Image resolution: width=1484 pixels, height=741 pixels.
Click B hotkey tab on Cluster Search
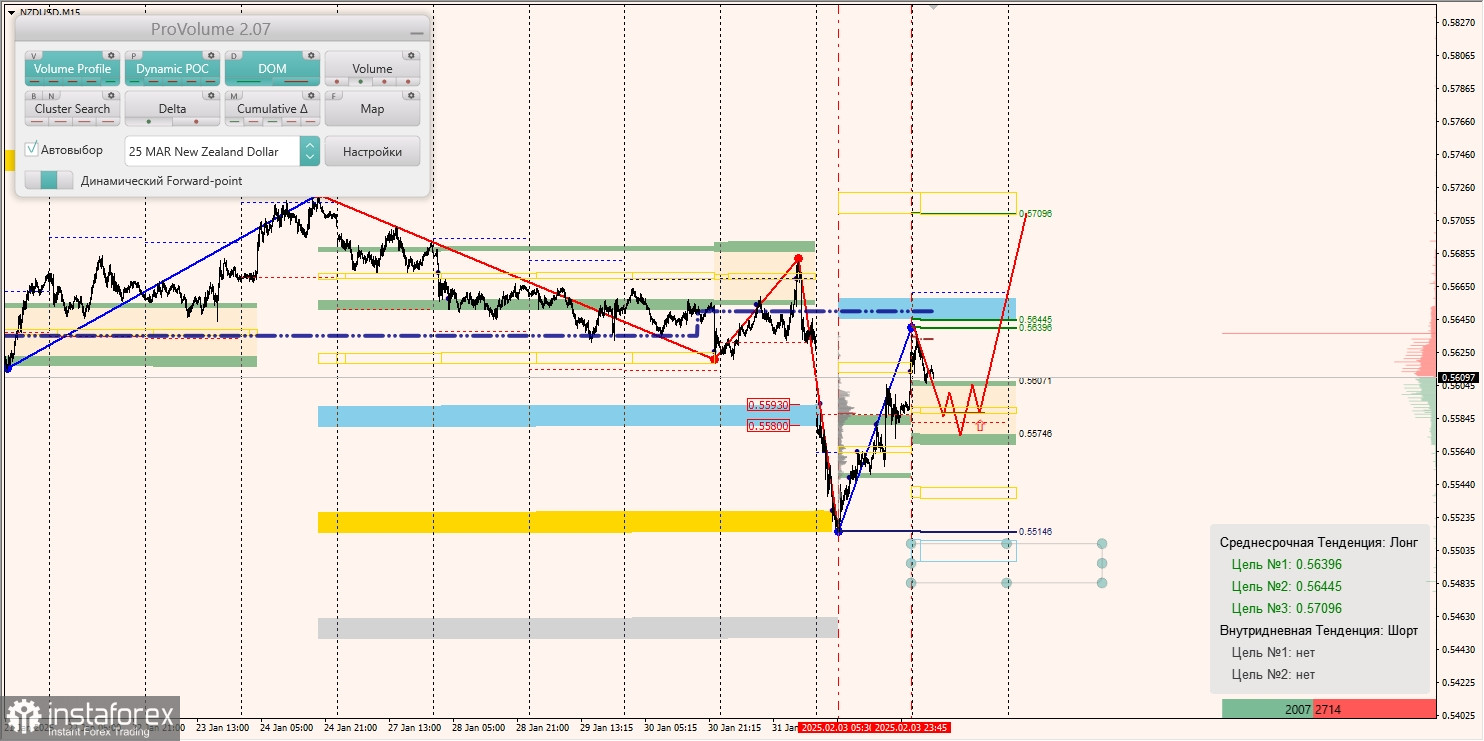(x=35, y=96)
